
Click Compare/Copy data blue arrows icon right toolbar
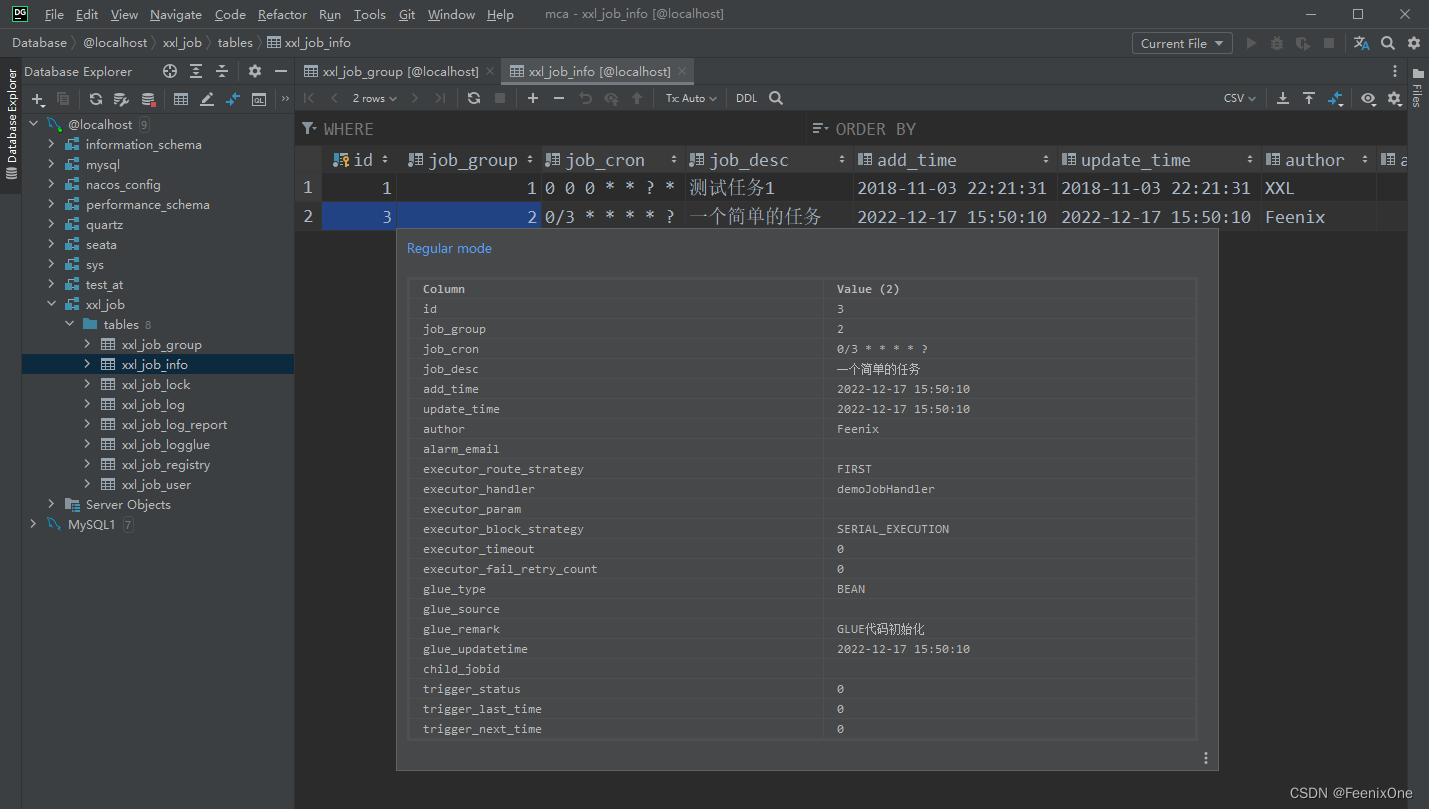point(1335,98)
